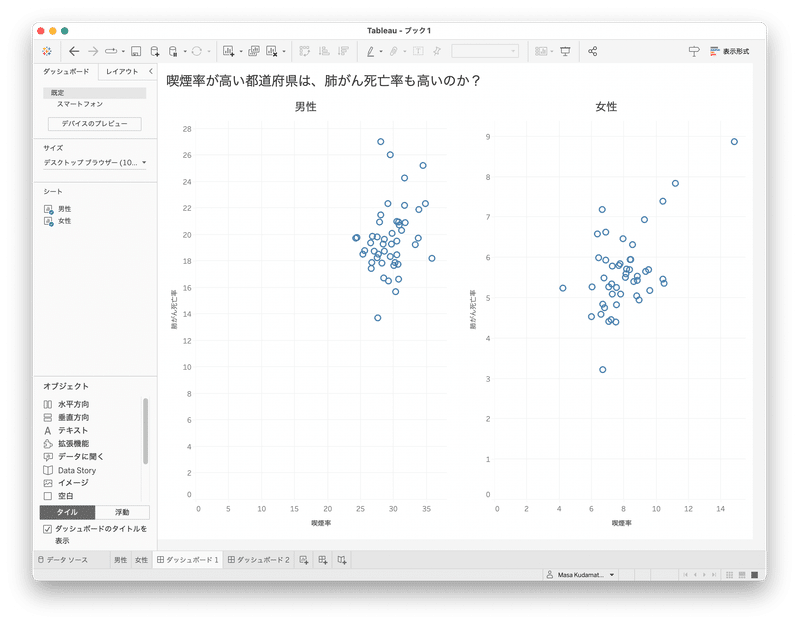This screenshot has width=800, height=625.
Task: Add new dashboard tab icon at bottom
Action: (x=322, y=560)
